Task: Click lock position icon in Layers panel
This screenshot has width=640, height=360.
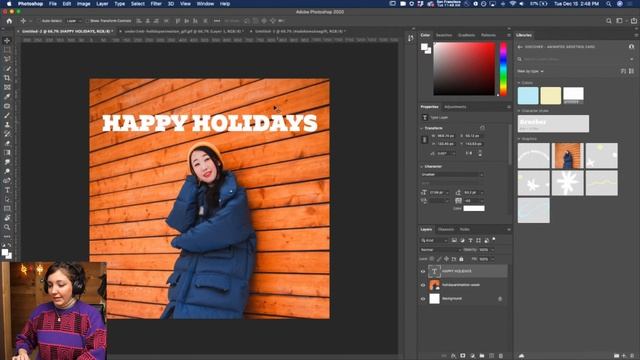Action: coord(447,259)
